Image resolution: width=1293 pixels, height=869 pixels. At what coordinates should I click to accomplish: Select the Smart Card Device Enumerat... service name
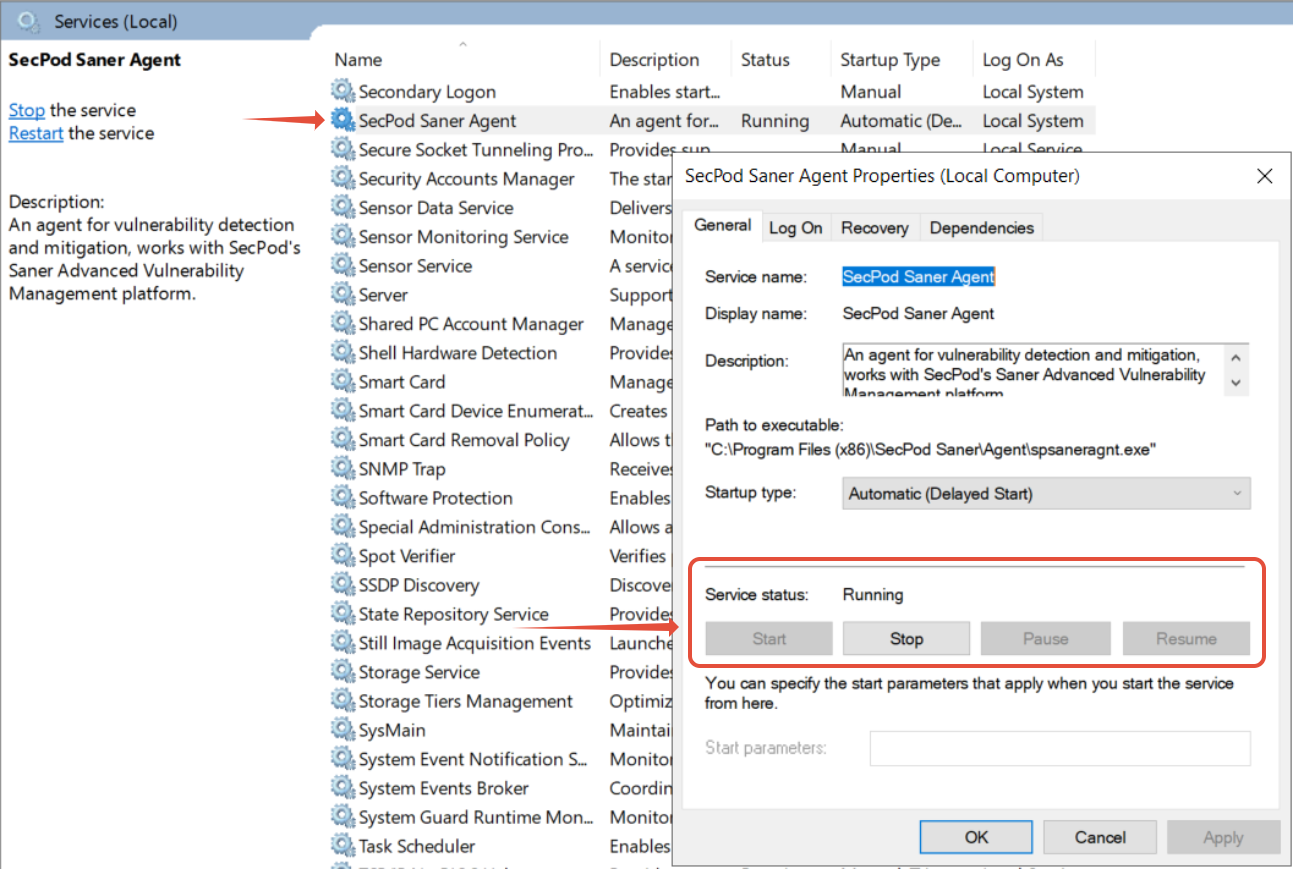[x=476, y=411]
